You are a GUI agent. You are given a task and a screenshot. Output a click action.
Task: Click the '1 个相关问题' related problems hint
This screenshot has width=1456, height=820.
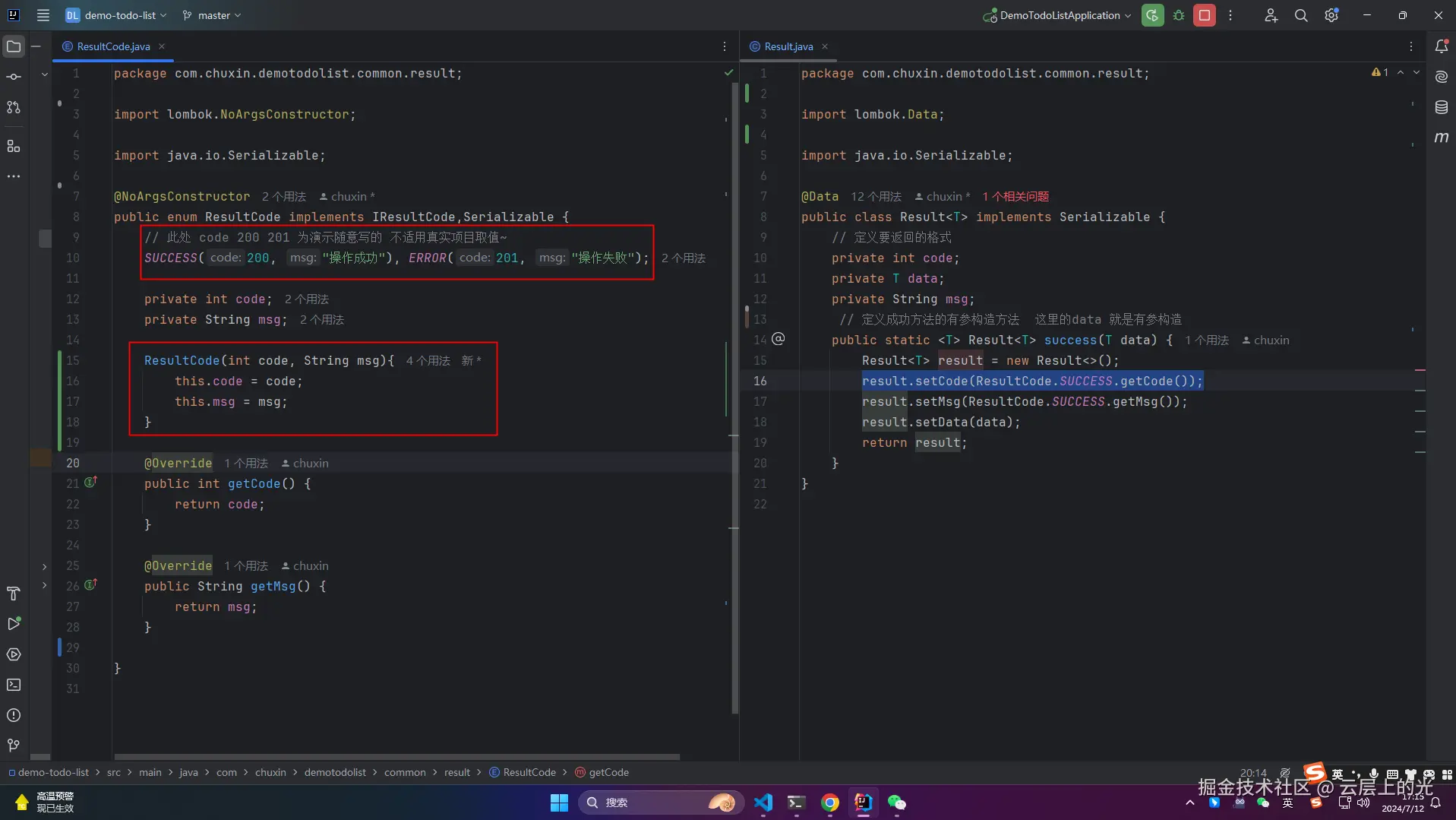click(x=1015, y=197)
